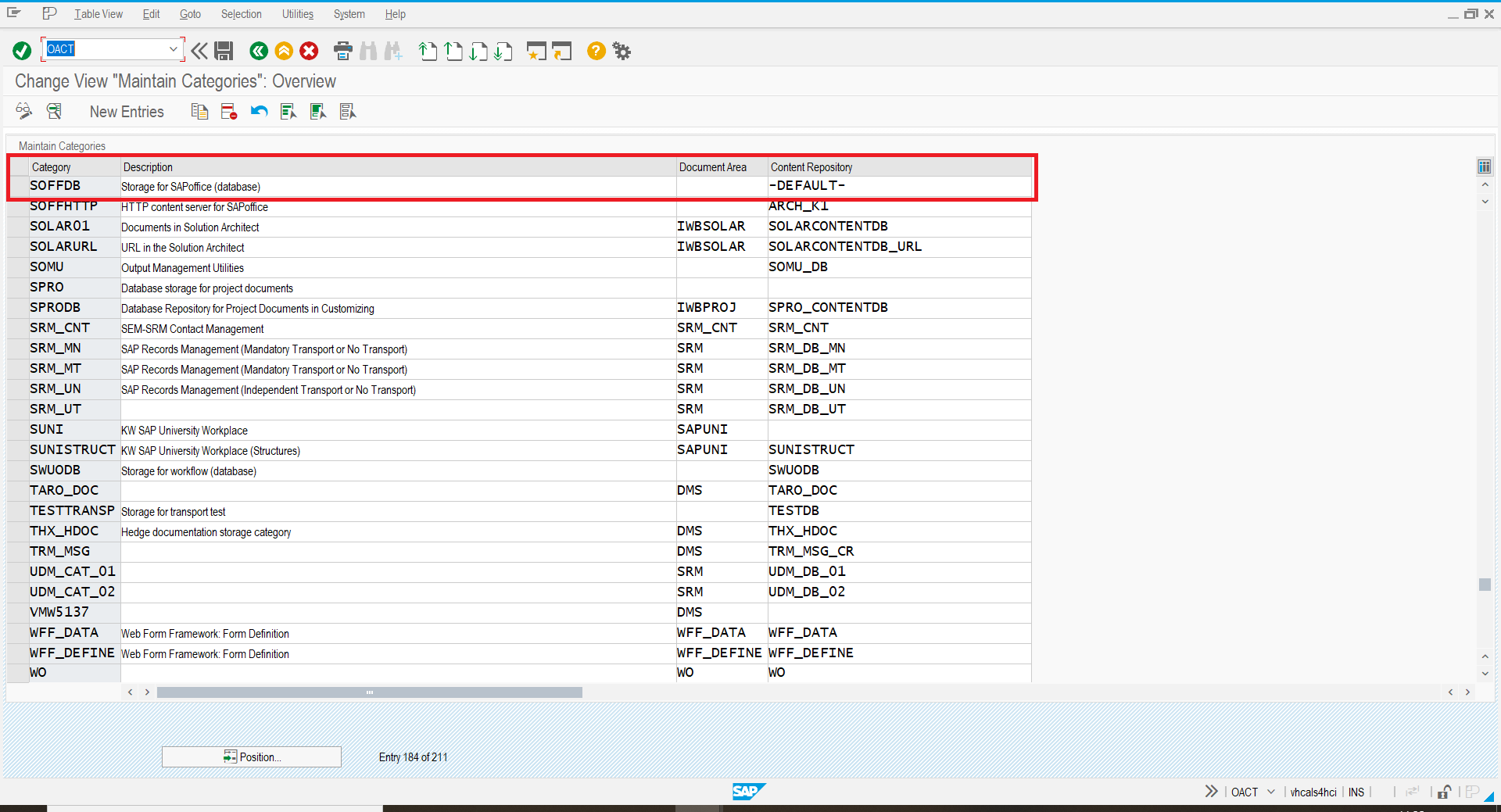This screenshot has height=812, width=1501.
Task: Expand the status bar with double chevrons
Action: 1211,792
